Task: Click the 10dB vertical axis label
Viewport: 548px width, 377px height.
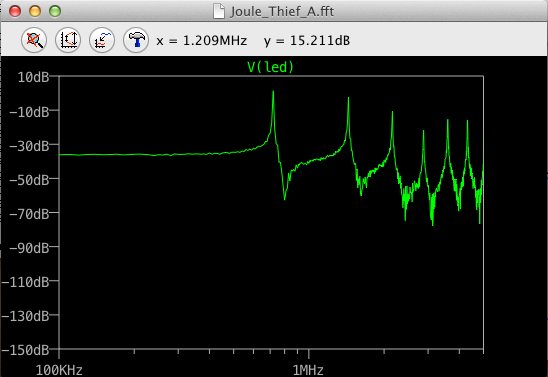Action: click(x=33, y=77)
